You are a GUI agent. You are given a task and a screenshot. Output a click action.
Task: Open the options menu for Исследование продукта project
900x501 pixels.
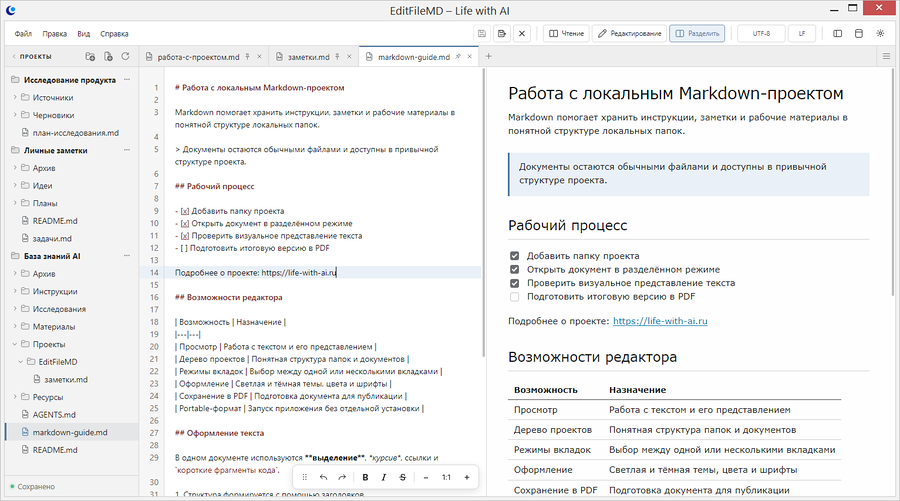[127, 80]
